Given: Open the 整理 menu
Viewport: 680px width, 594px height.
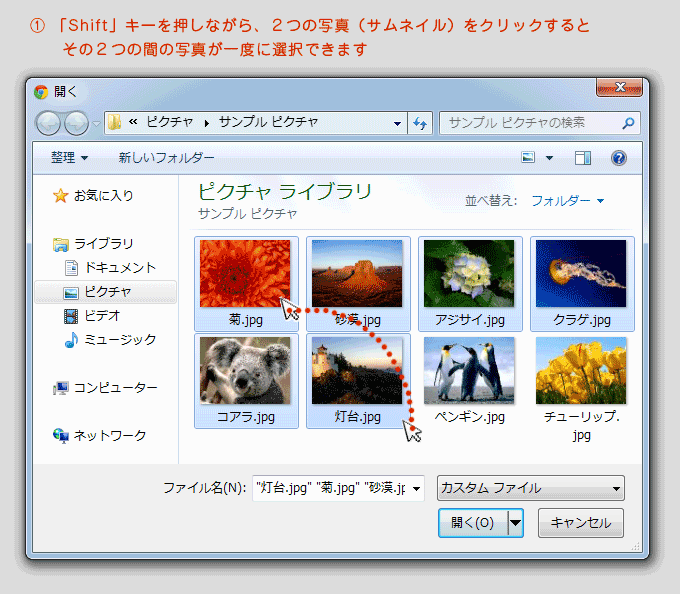Looking at the screenshot, I should [x=69, y=157].
